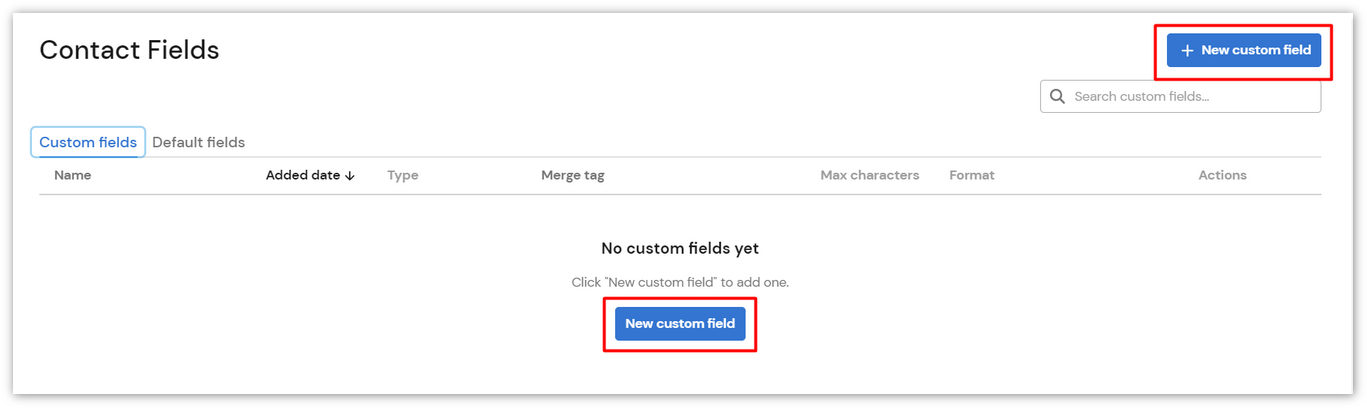Click the No custom fields yet message
The height and width of the screenshot is (408, 1367).
[680, 248]
